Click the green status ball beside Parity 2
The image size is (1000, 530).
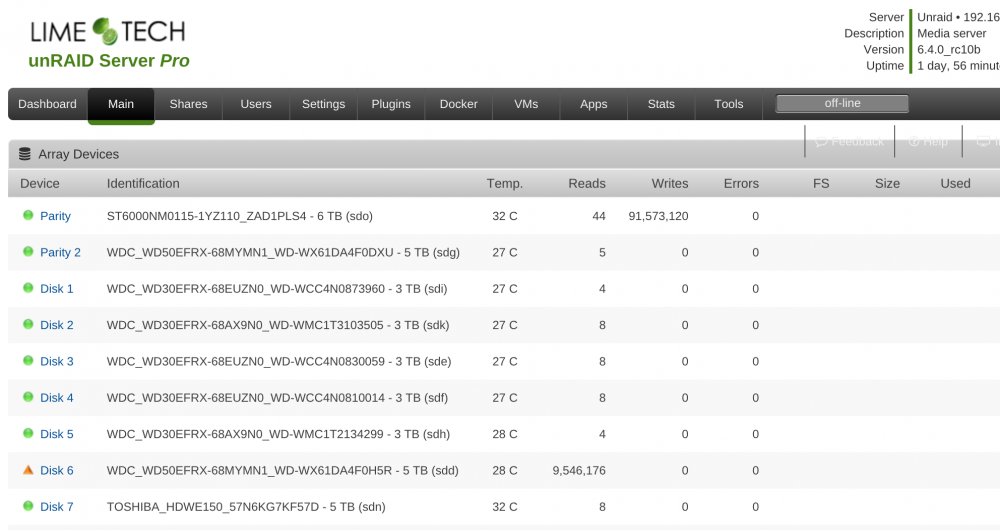28,251
